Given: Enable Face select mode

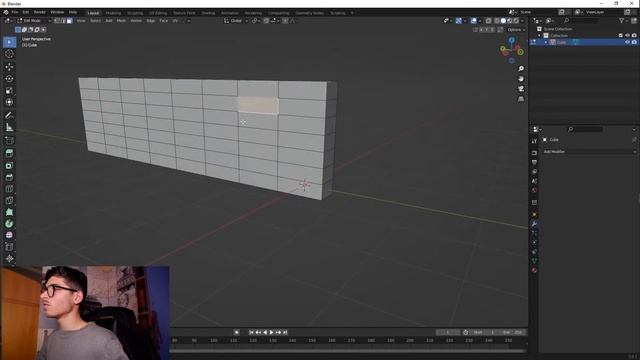Looking at the screenshot, I should click(70, 20).
